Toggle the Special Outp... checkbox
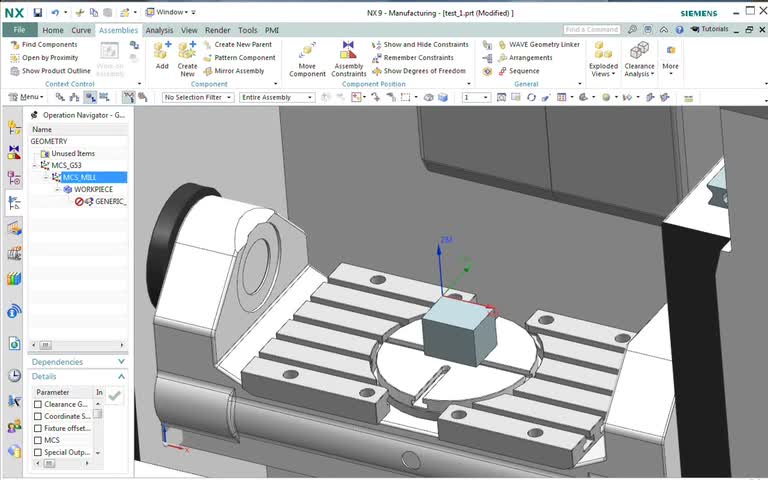Screen dimensions: 768x480 38,453
